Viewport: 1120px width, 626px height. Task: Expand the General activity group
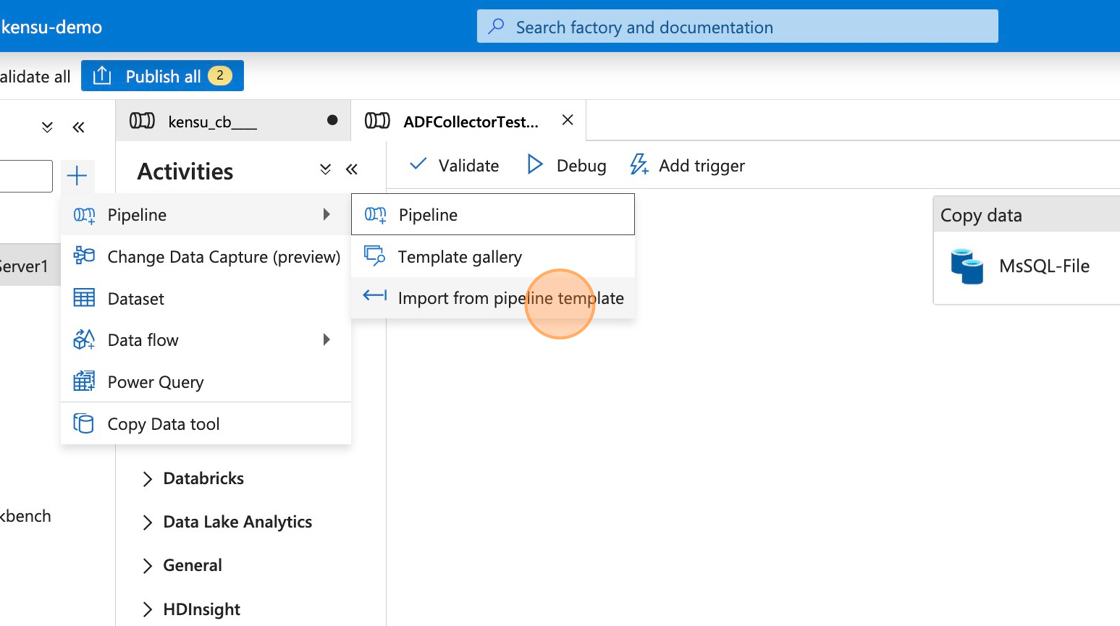click(x=147, y=566)
